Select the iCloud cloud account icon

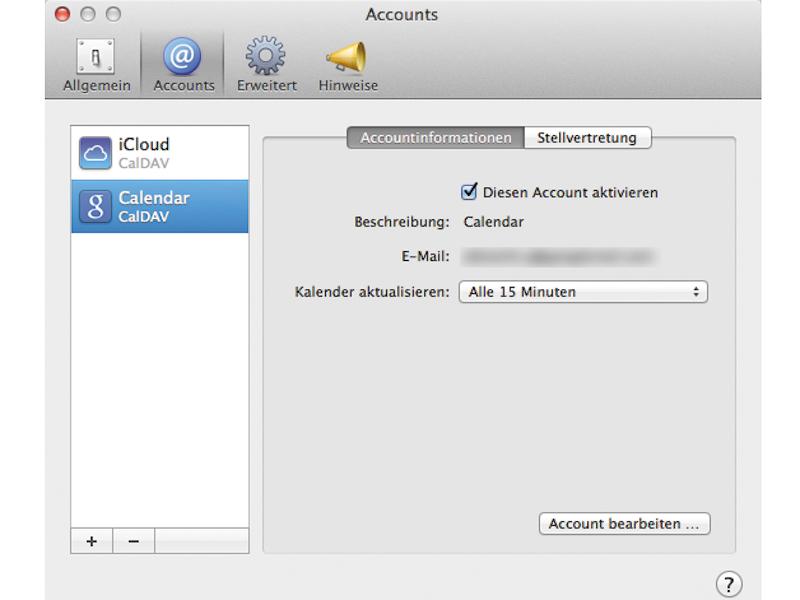tap(95, 153)
